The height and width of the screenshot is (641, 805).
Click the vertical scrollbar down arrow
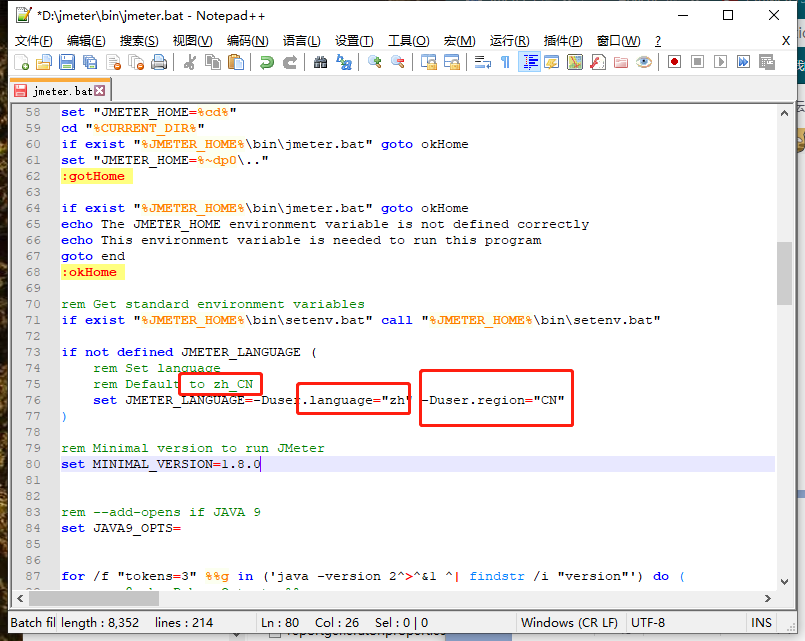tap(784, 581)
